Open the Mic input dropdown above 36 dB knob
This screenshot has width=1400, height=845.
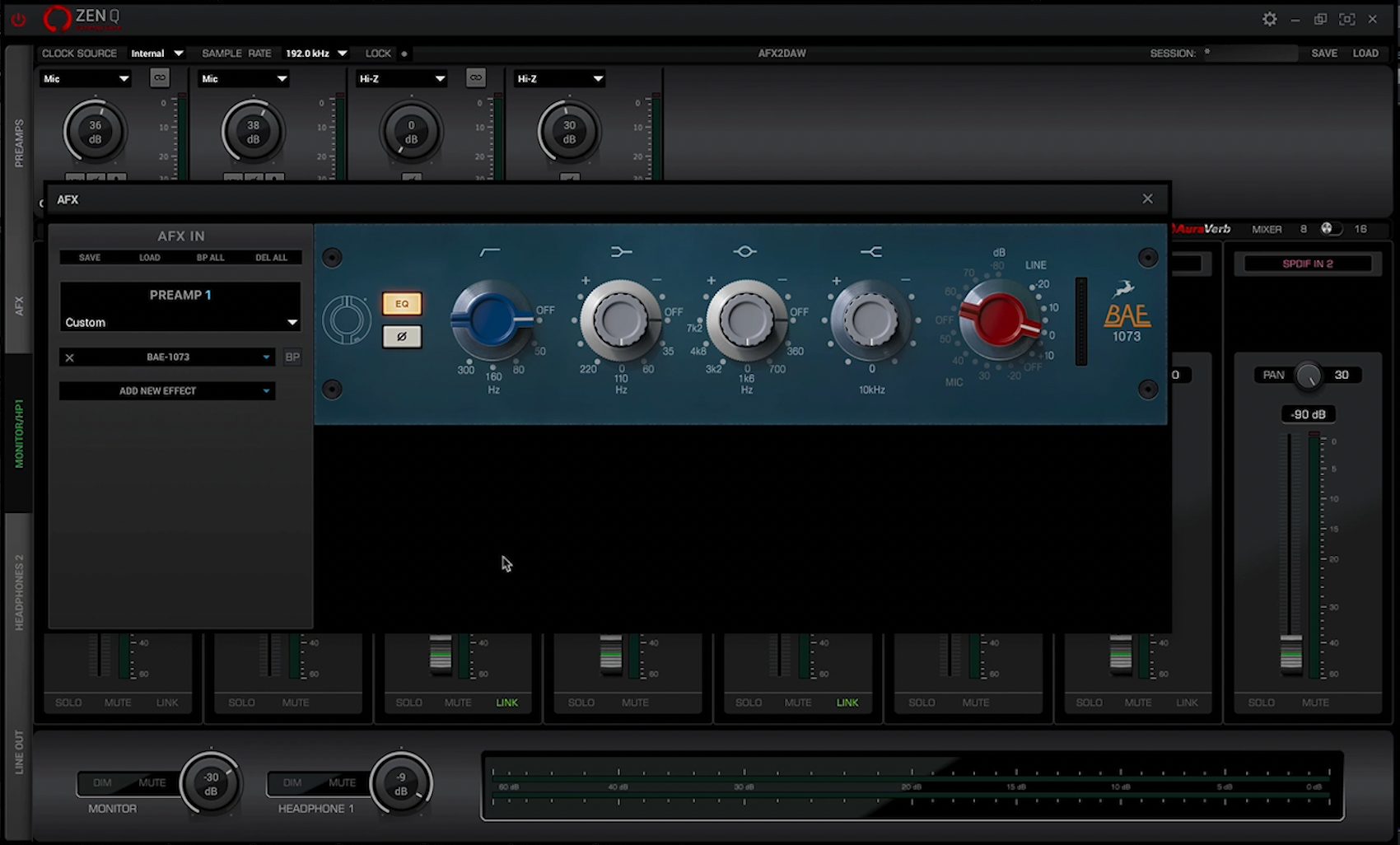(86, 79)
